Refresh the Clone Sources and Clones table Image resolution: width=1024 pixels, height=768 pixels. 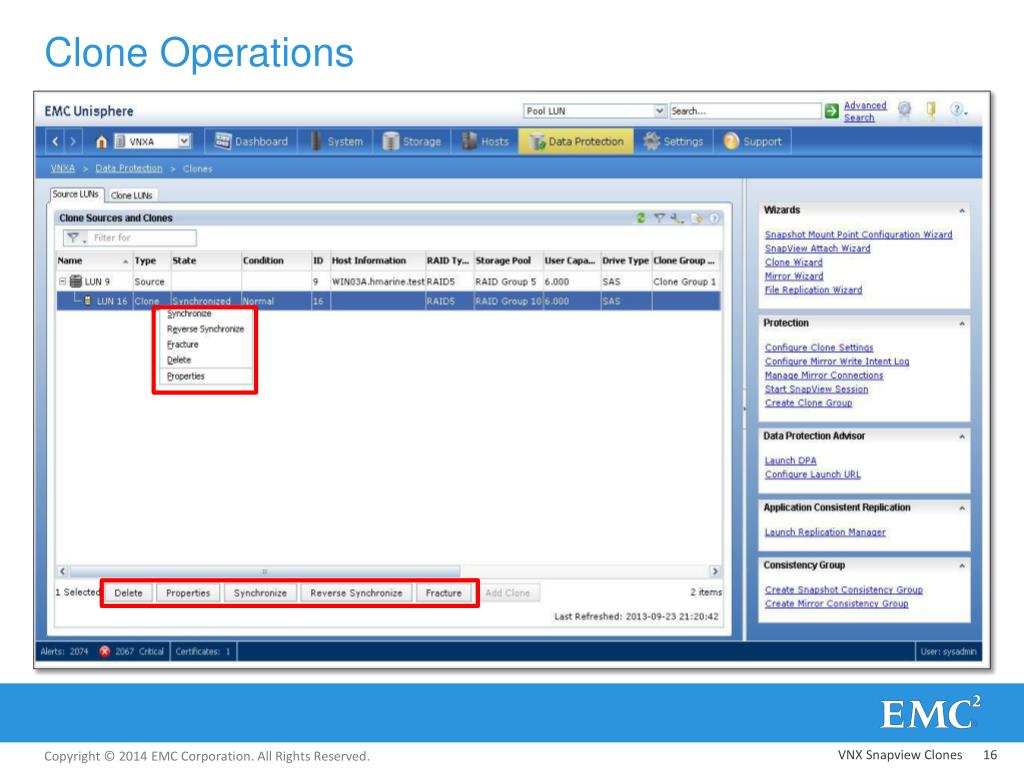pyautogui.click(x=641, y=217)
